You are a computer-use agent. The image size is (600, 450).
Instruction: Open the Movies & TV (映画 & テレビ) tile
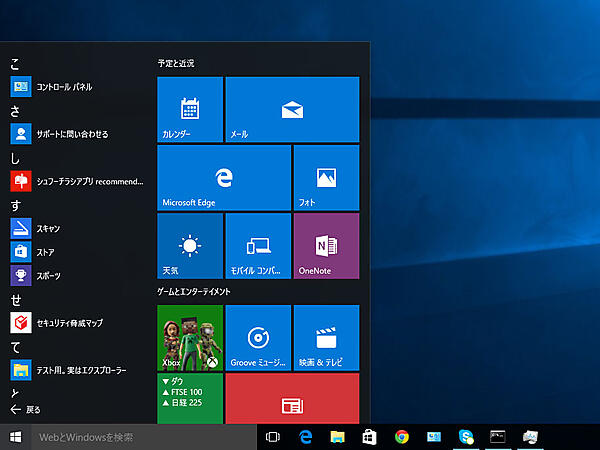(x=326, y=338)
